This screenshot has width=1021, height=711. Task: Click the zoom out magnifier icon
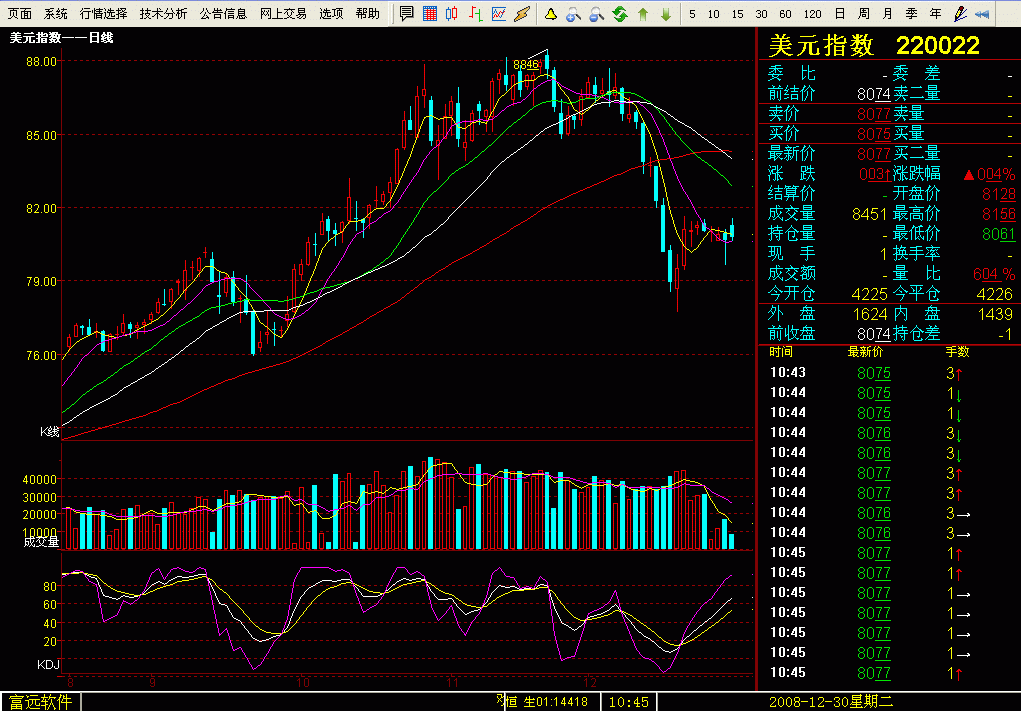point(596,14)
